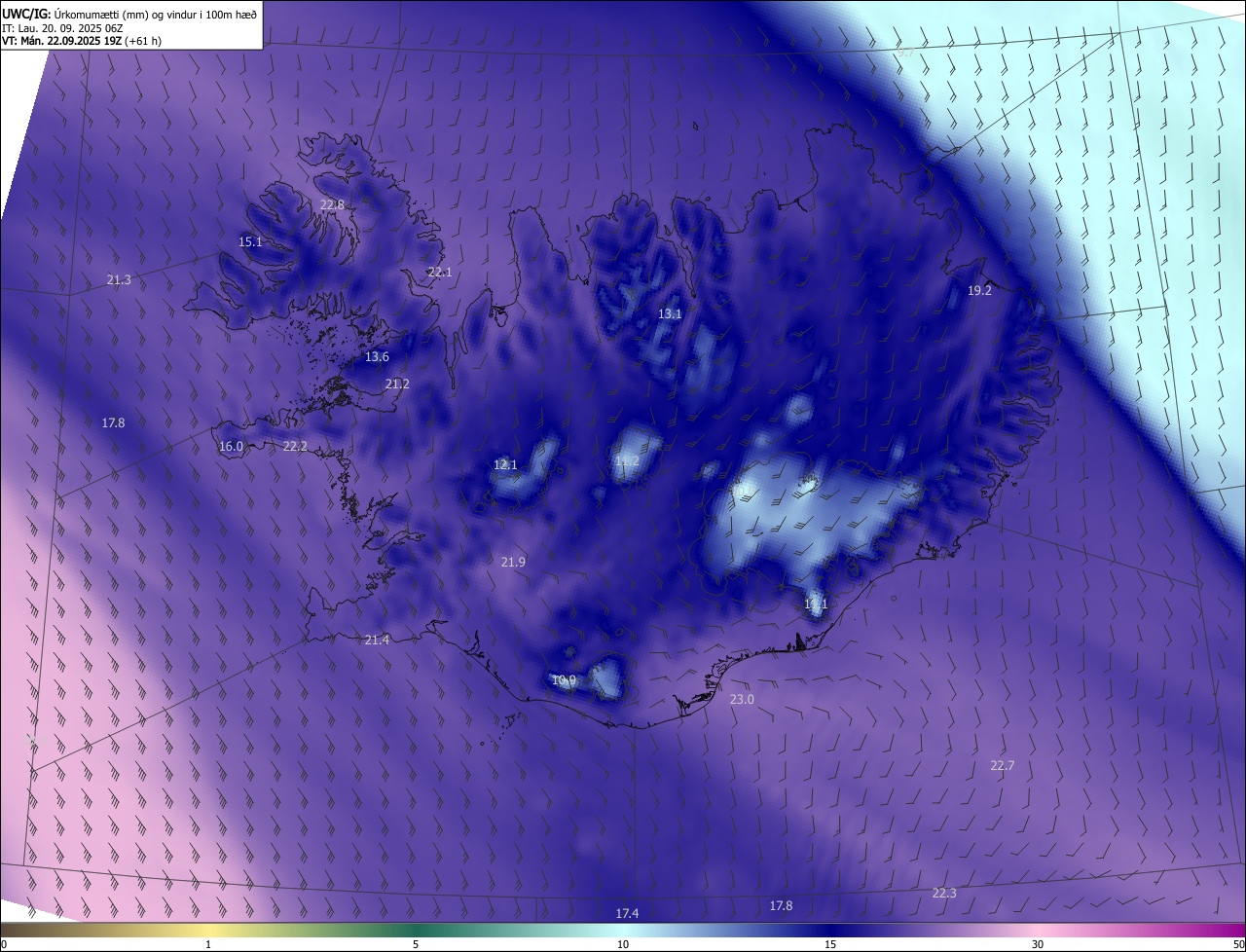Click the 22.7 value label

click(x=1003, y=766)
